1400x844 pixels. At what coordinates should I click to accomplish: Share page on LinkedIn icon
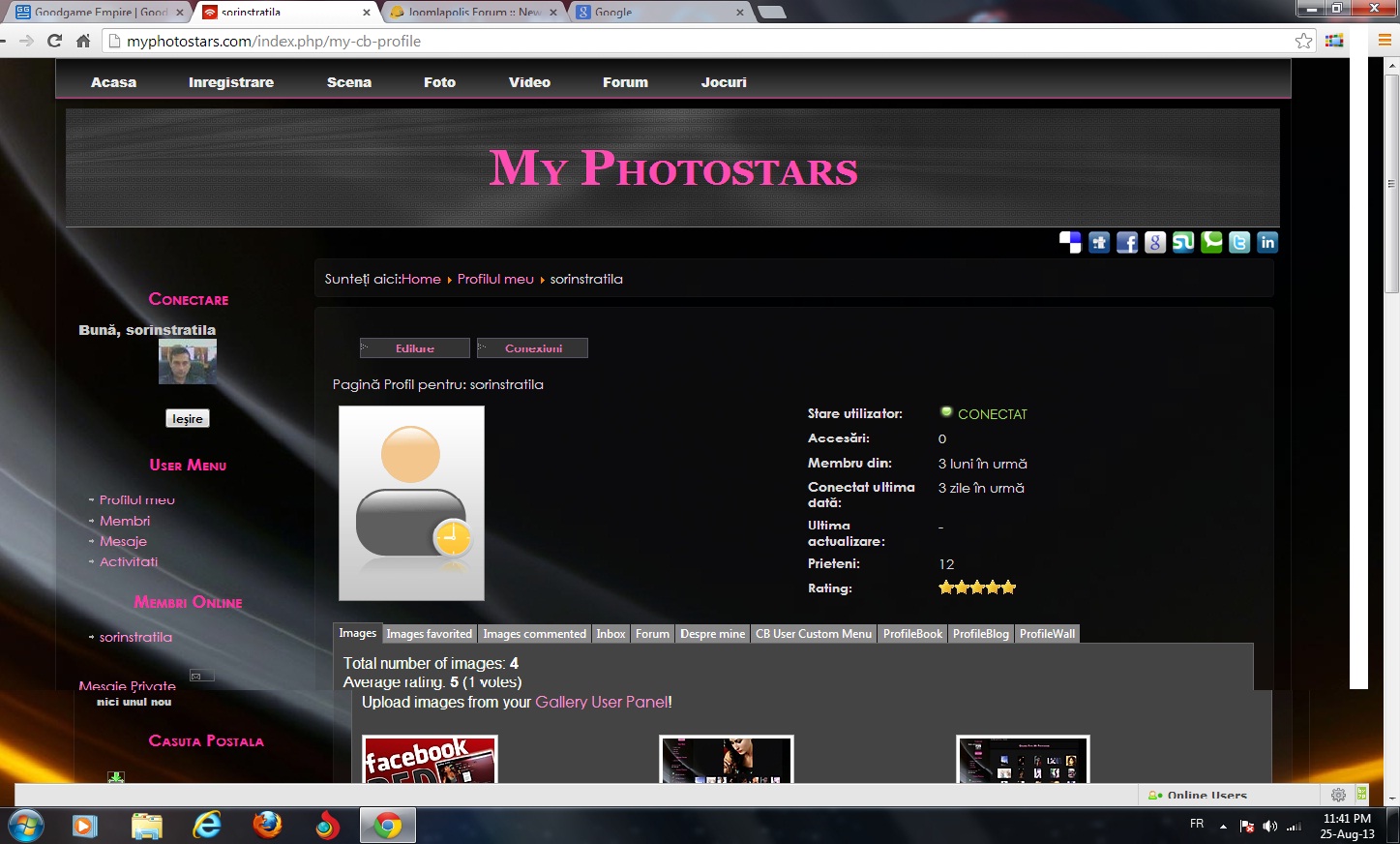point(1267,243)
